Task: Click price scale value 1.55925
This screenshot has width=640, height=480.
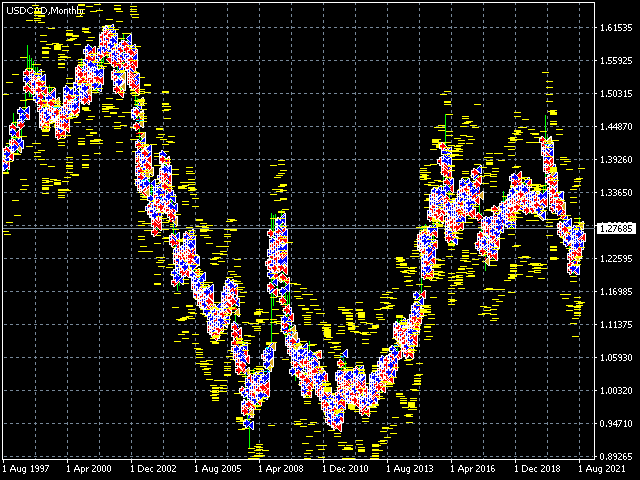Action: click(x=616, y=60)
